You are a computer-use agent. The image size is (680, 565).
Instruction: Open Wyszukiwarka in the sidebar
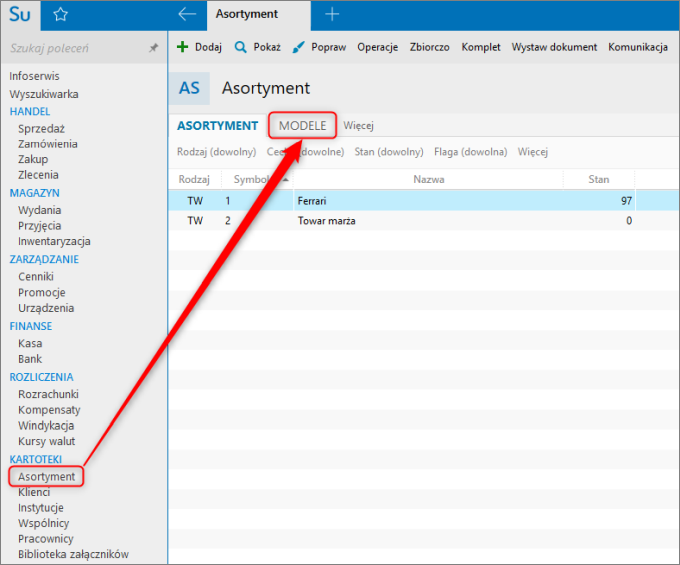[x=44, y=94]
